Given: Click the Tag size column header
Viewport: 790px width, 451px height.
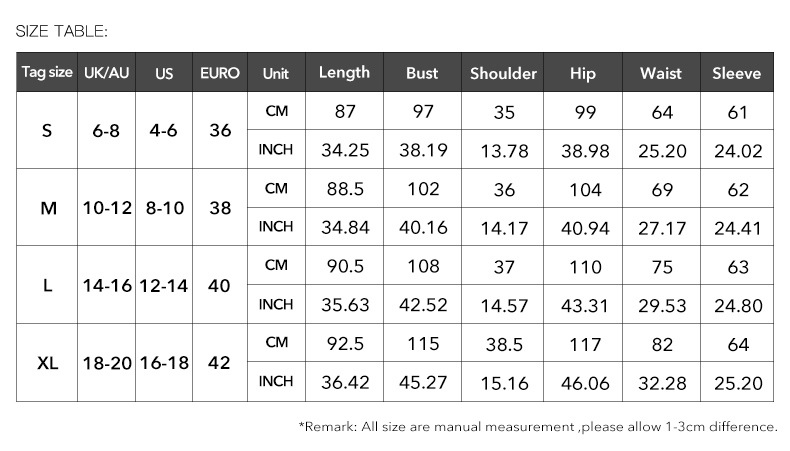Looking at the screenshot, I should [x=47, y=73].
